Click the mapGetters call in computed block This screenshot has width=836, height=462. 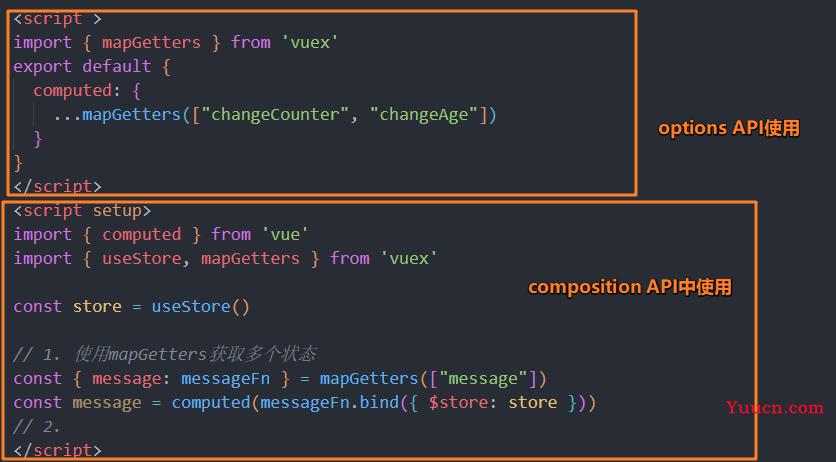point(131,115)
